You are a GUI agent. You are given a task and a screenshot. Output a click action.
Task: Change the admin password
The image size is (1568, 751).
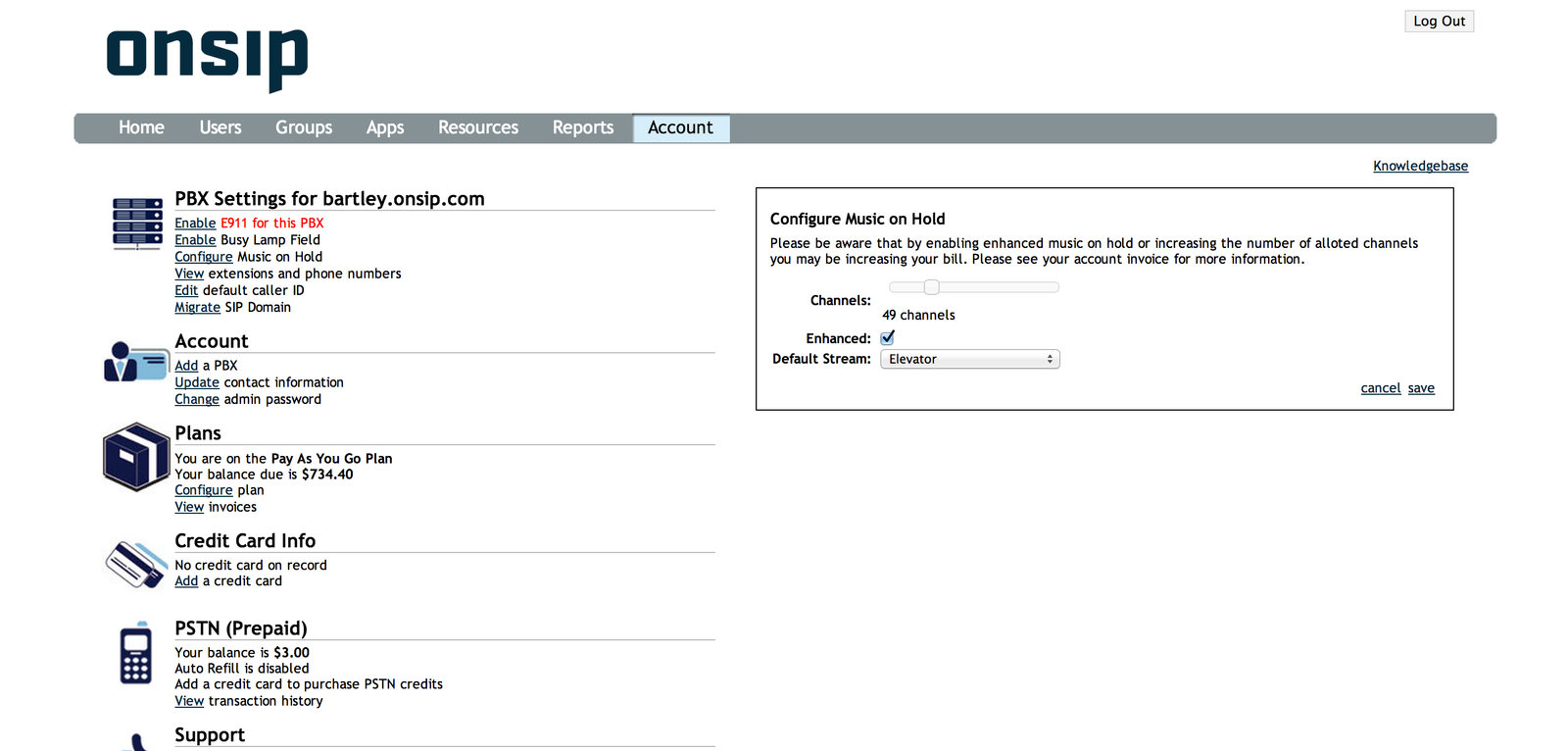click(x=196, y=400)
